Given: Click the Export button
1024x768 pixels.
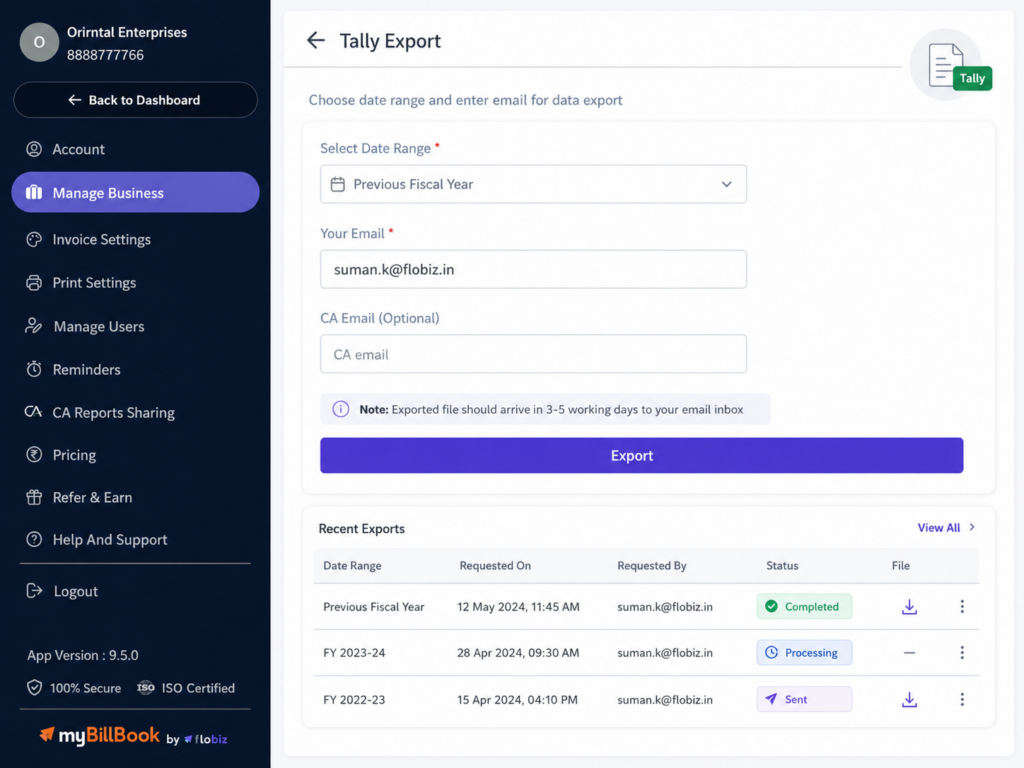Looking at the screenshot, I should (641, 455).
